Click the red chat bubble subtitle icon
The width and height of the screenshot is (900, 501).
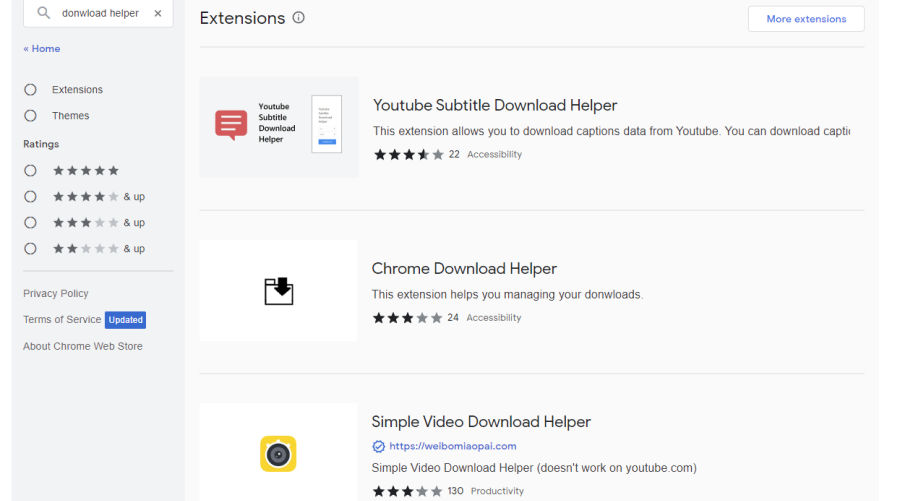tap(231, 125)
